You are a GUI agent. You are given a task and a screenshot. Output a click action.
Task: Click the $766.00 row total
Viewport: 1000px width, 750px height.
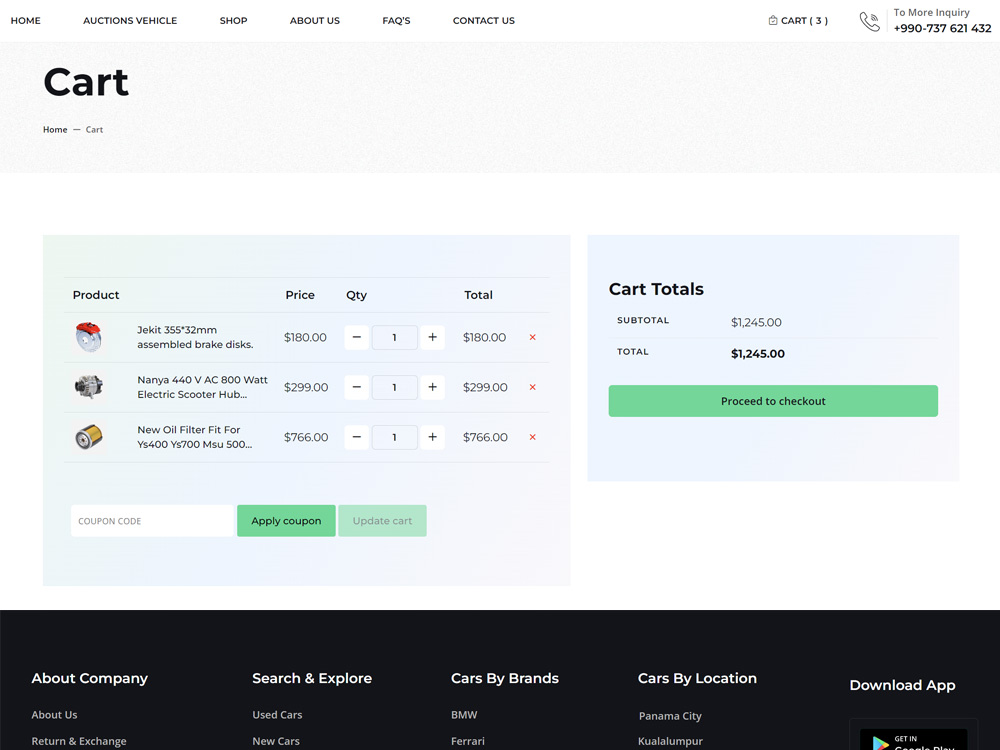coord(485,437)
